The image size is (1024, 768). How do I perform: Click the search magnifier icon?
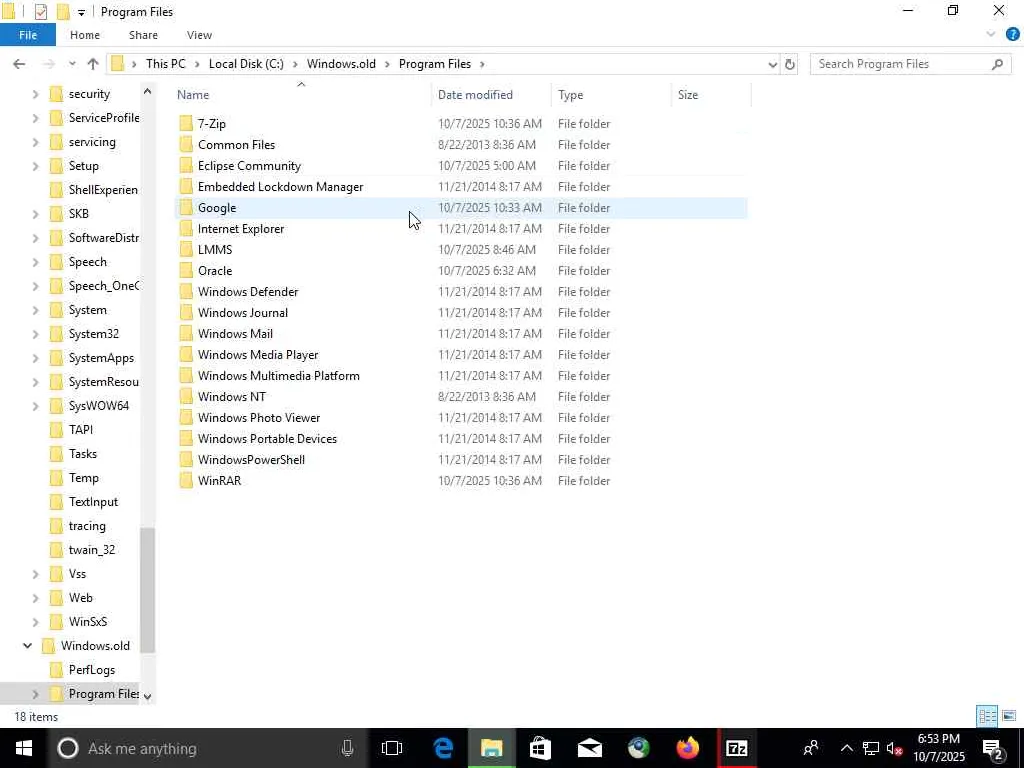tap(997, 64)
